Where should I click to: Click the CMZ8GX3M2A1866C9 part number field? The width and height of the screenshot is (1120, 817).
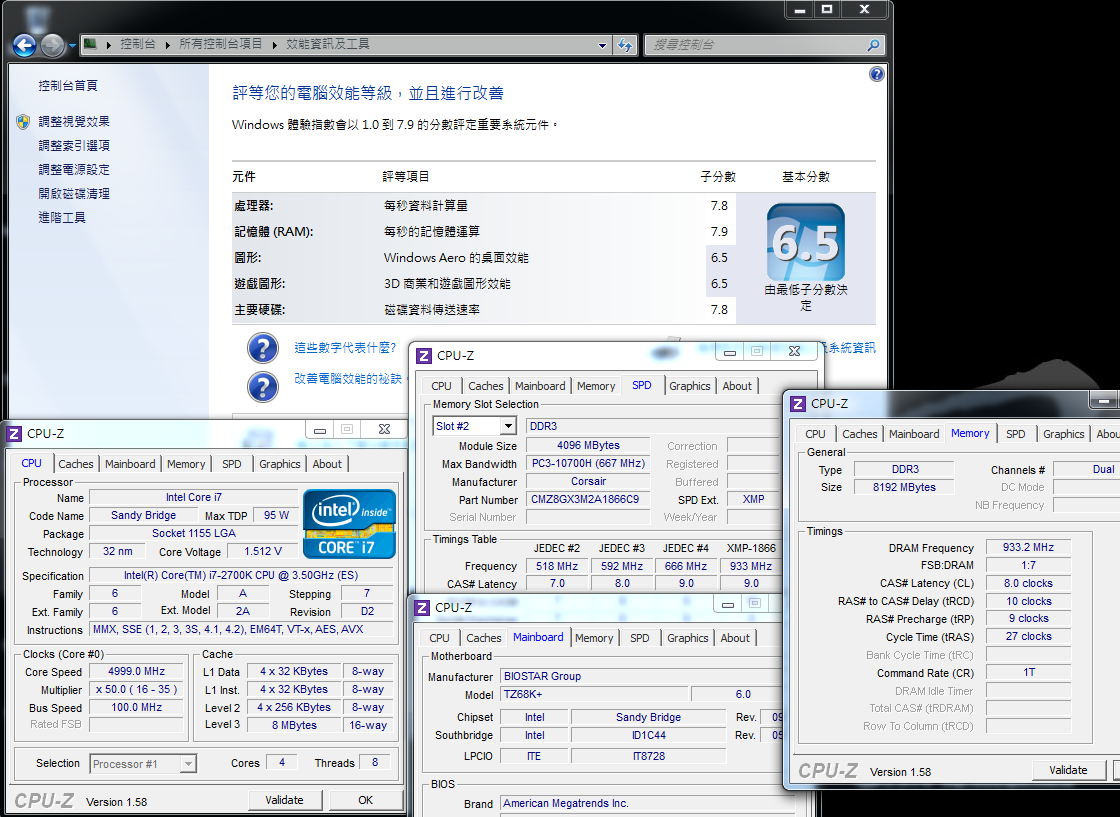(x=589, y=500)
